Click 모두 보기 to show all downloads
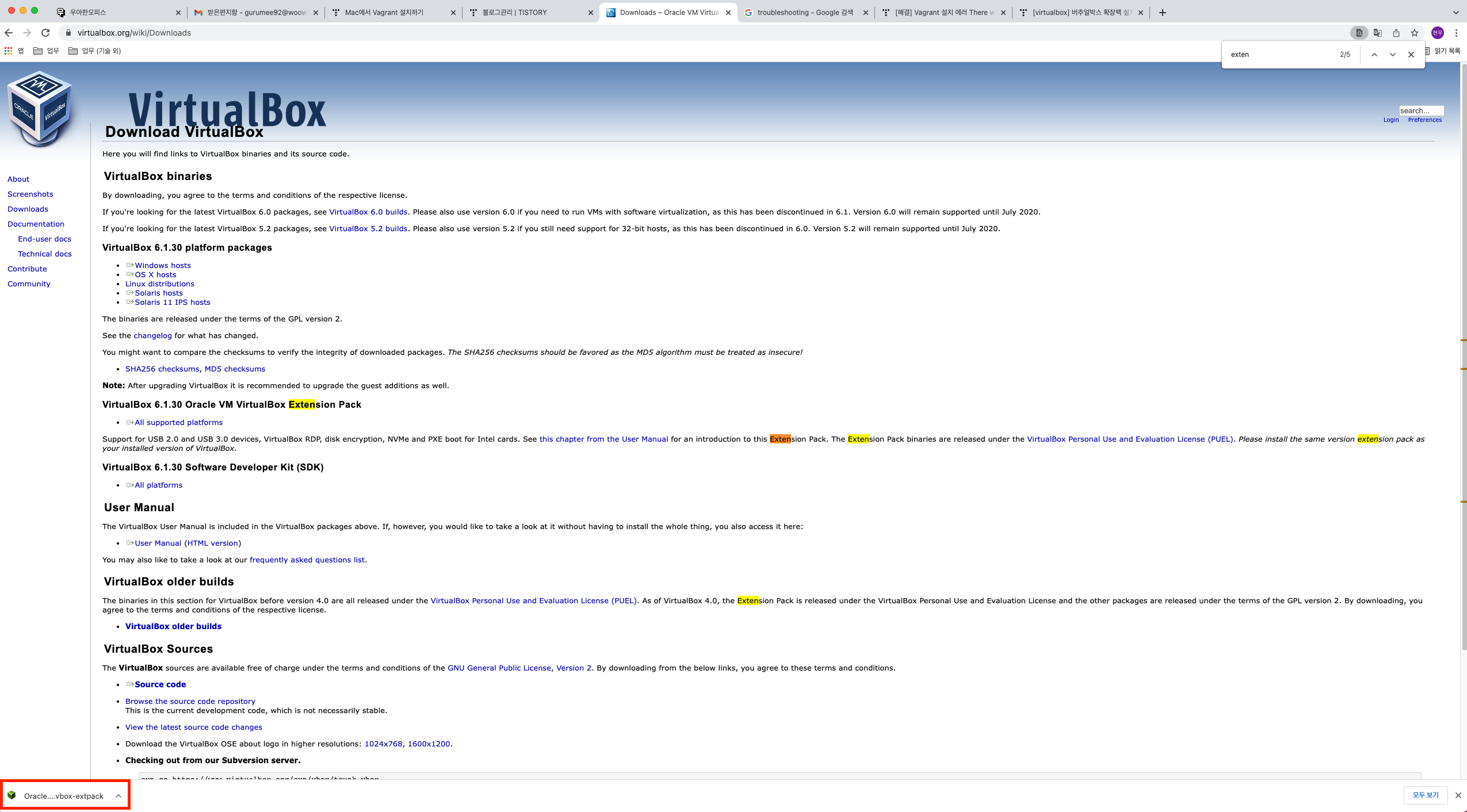The width and height of the screenshot is (1467, 812). (x=1426, y=795)
